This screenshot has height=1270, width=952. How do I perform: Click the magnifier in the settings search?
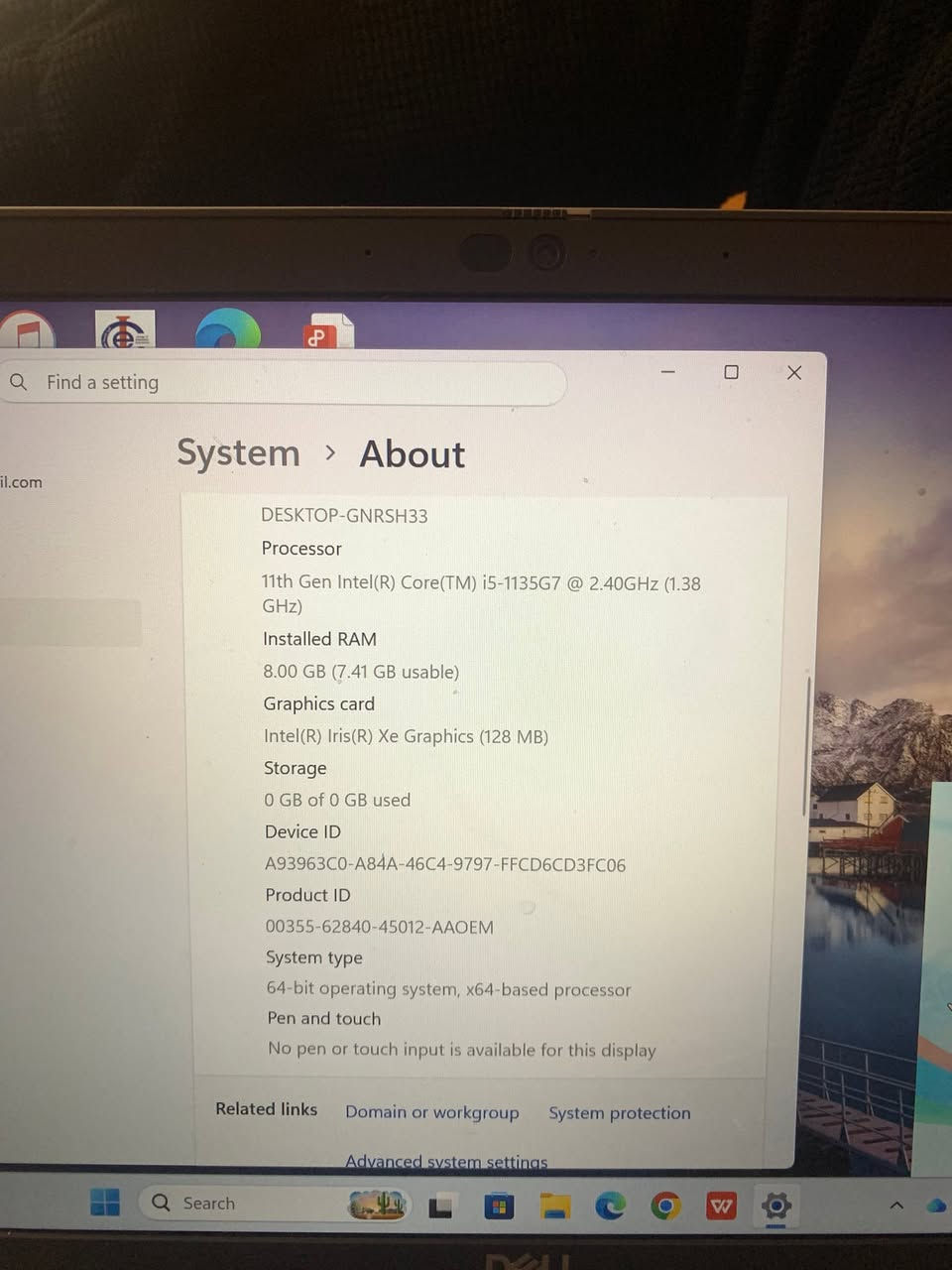click(19, 382)
